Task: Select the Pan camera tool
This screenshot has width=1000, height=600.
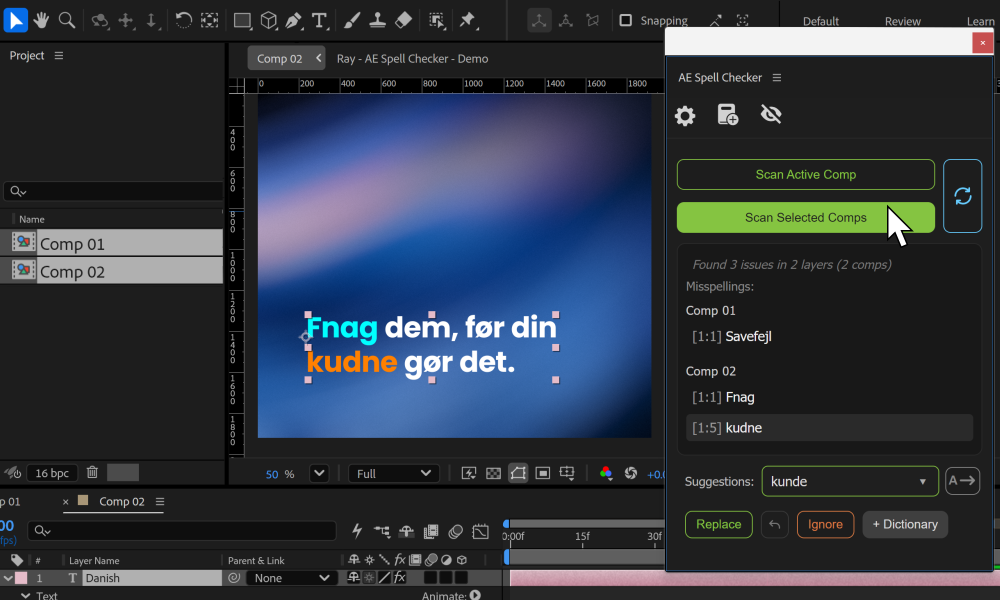Action: [126, 20]
